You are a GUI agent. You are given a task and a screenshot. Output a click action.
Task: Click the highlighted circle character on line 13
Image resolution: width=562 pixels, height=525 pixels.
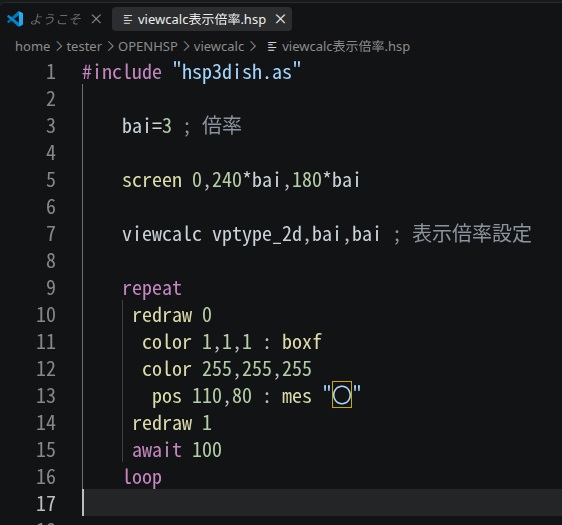[342, 395]
